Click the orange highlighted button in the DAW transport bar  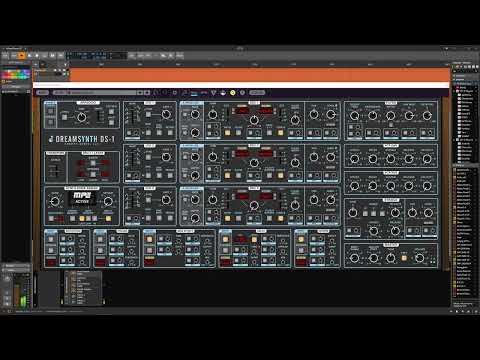pyautogui.click(x=21, y=56)
